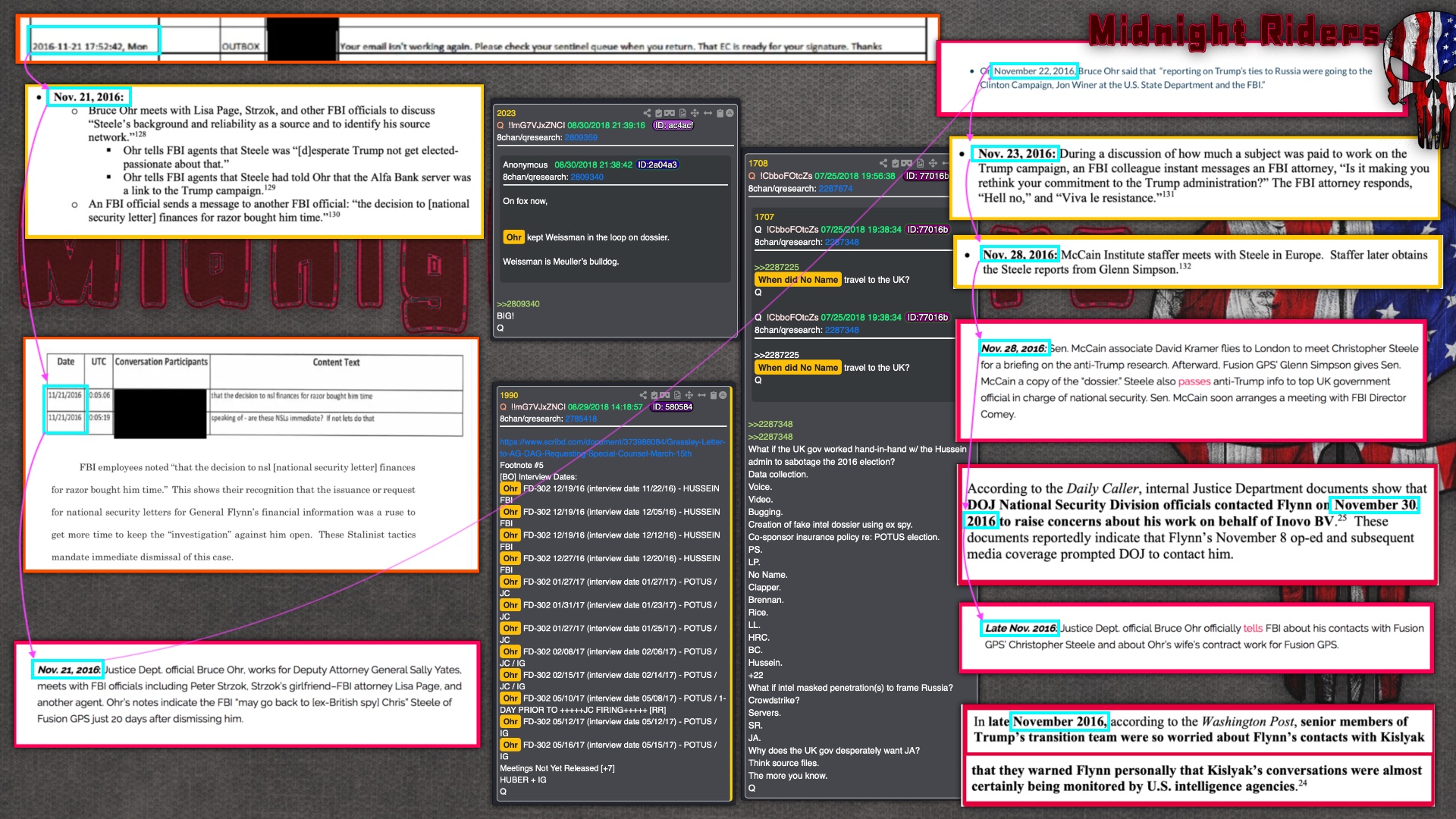
Task: Click the Ohr tag on the 12/05/16 interview line
Action: [x=510, y=512]
